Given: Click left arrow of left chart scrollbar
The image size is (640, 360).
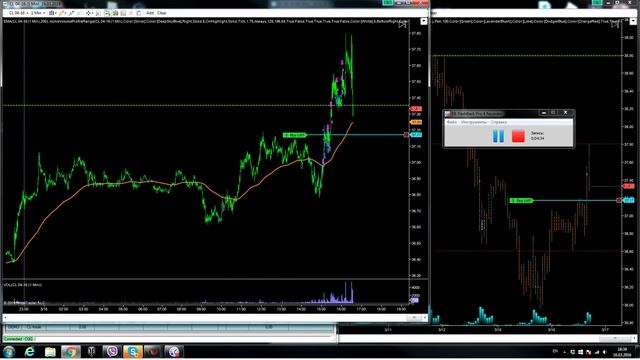Looking at the screenshot, I should pos(5,318).
